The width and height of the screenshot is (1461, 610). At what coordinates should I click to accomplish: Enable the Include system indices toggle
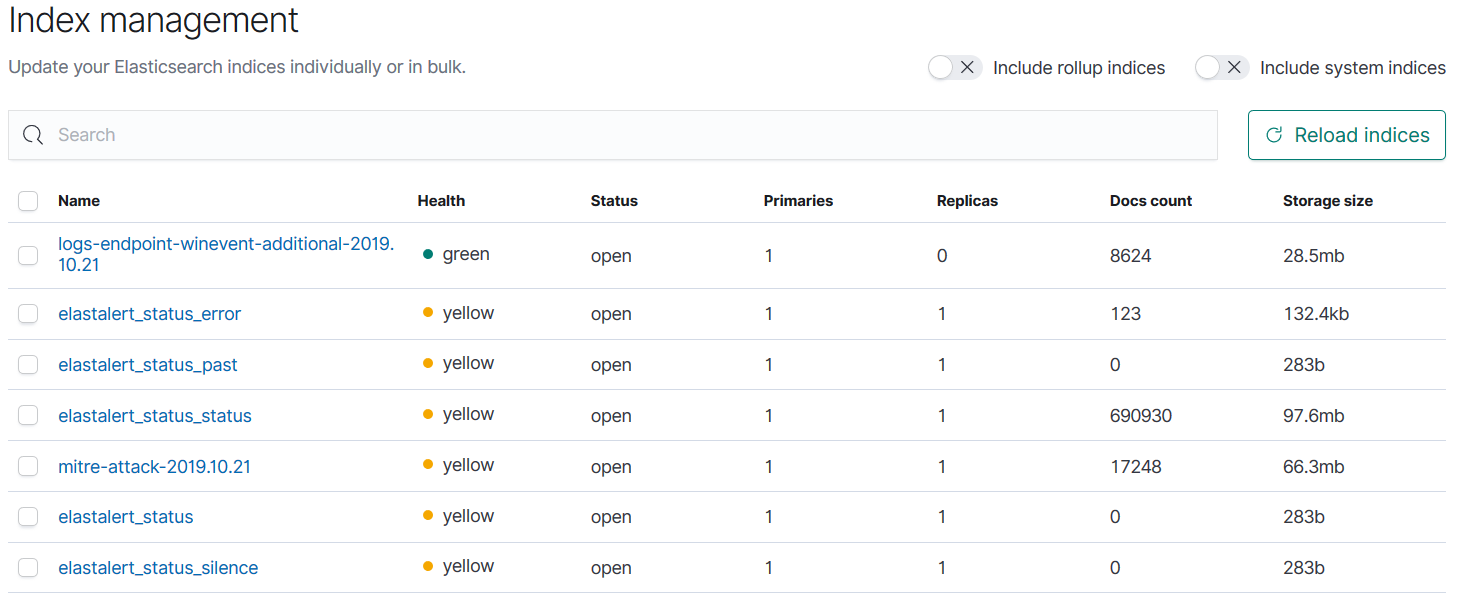coord(1221,66)
